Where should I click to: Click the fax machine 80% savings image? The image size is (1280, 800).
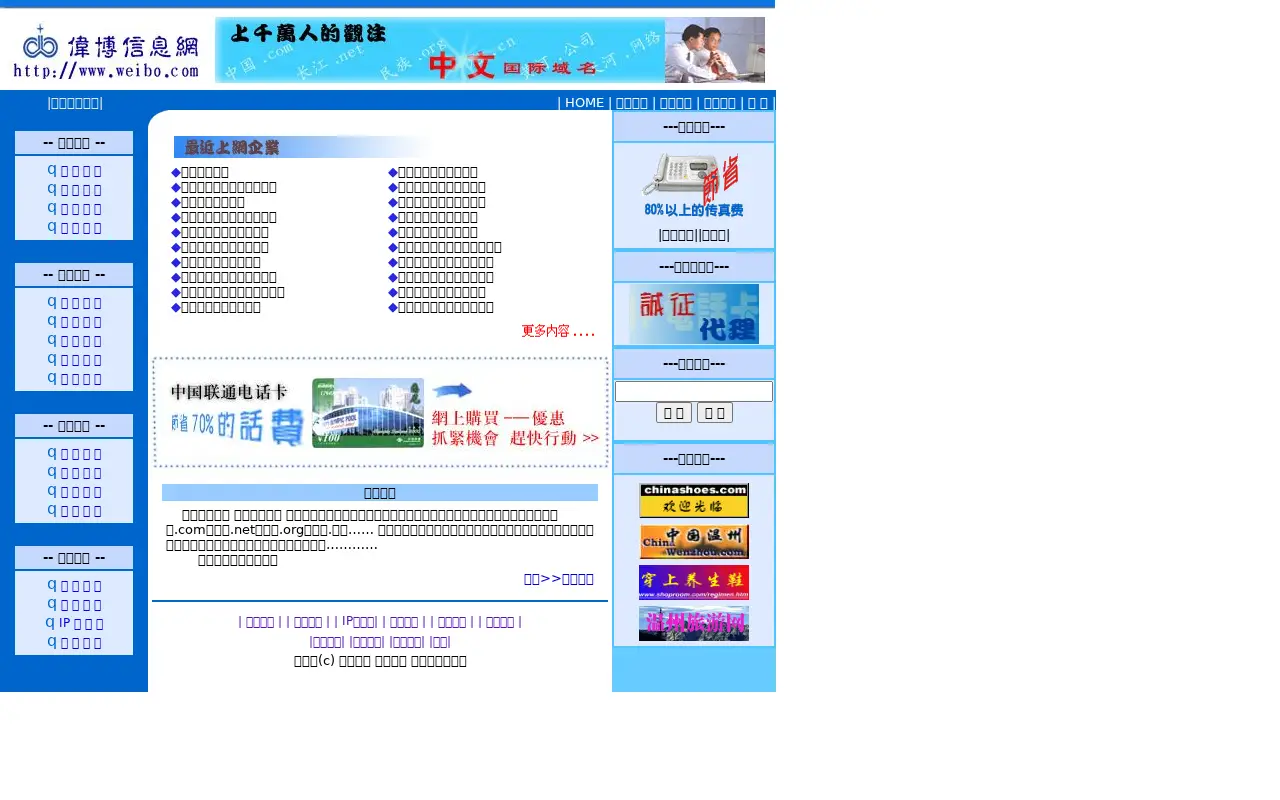click(x=693, y=185)
